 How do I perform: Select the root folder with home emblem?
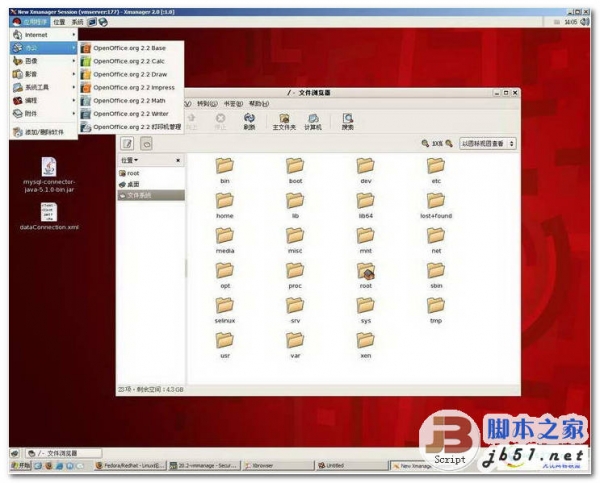pos(365,275)
